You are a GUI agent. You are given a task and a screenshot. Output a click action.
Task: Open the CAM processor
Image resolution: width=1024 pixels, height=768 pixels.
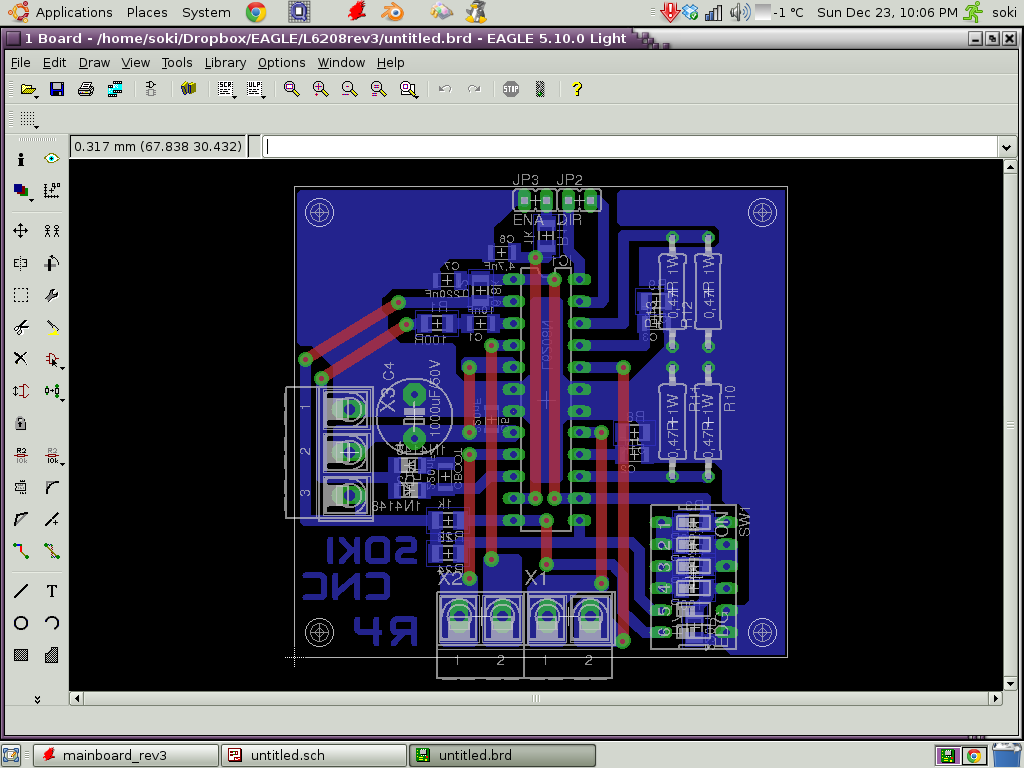117,89
